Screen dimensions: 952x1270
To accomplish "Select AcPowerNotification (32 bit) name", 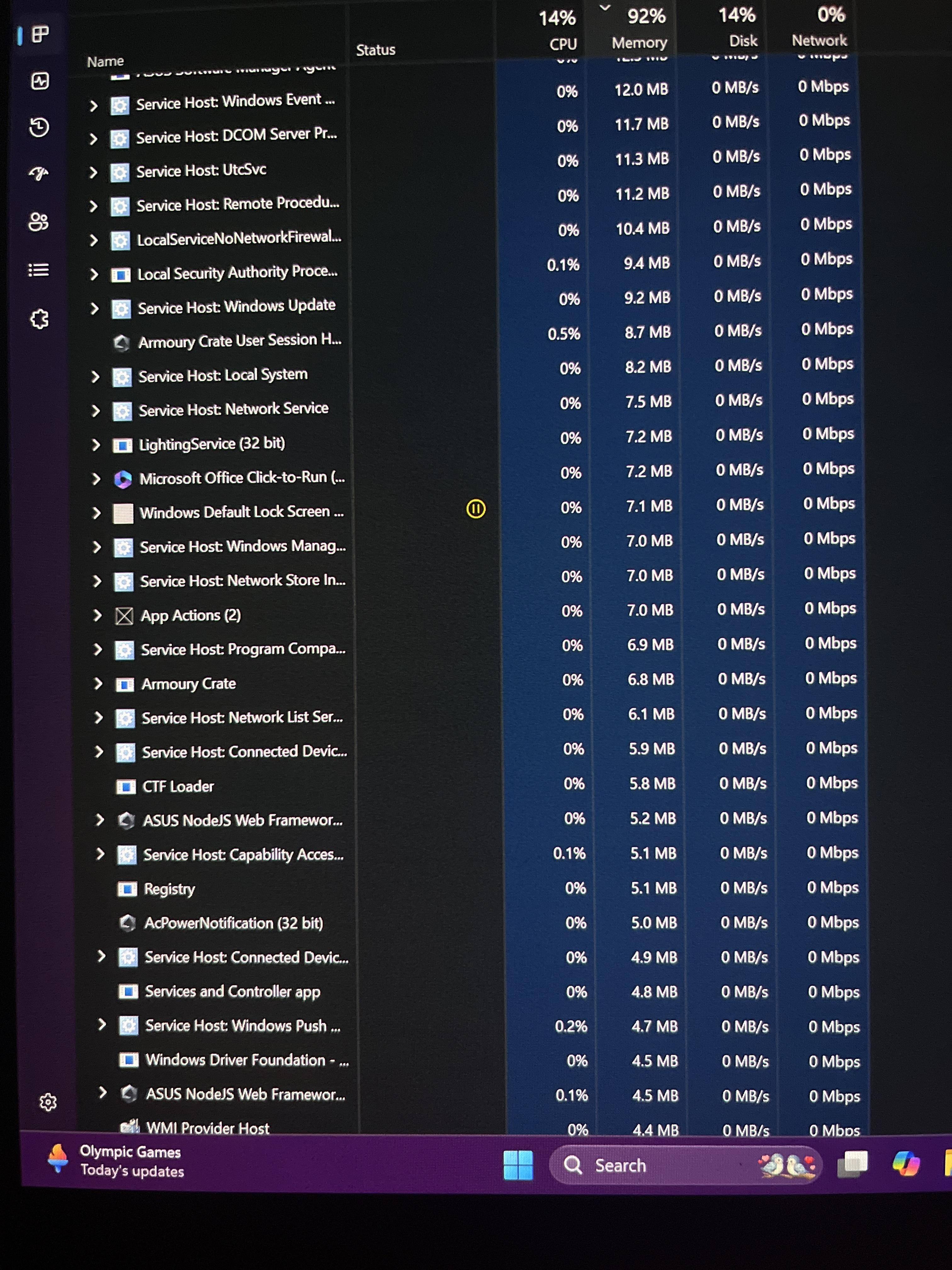I will point(234,923).
